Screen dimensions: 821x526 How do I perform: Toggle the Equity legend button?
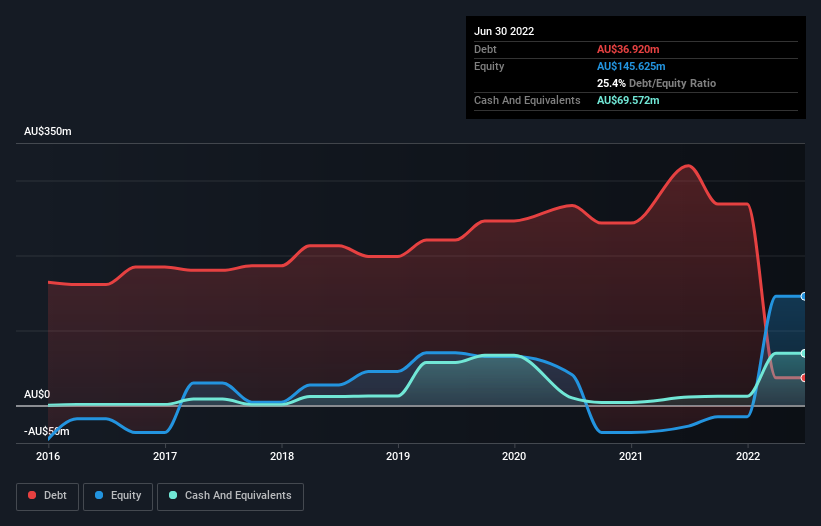[118, 496]
